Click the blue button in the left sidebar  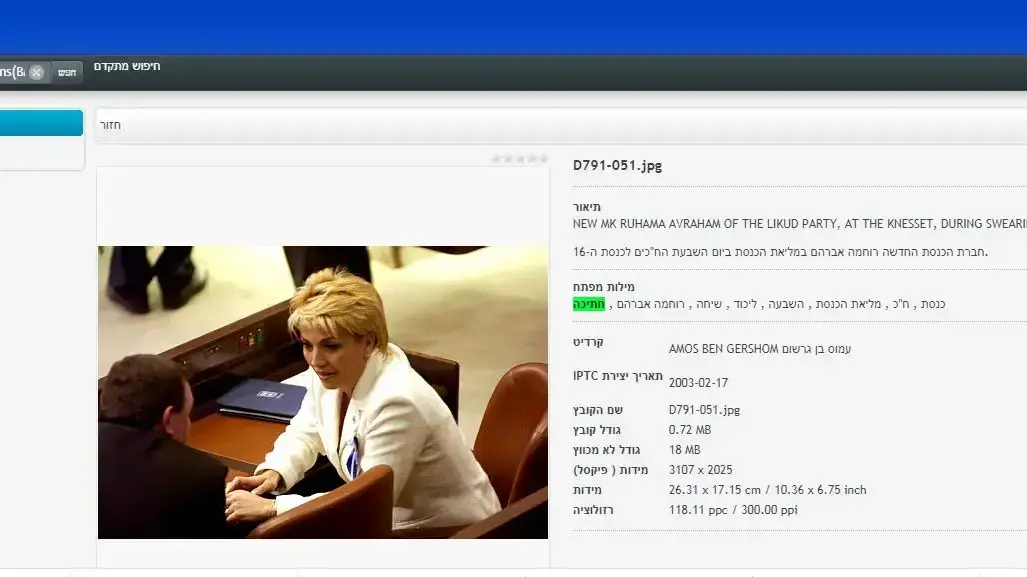[41, 123]
